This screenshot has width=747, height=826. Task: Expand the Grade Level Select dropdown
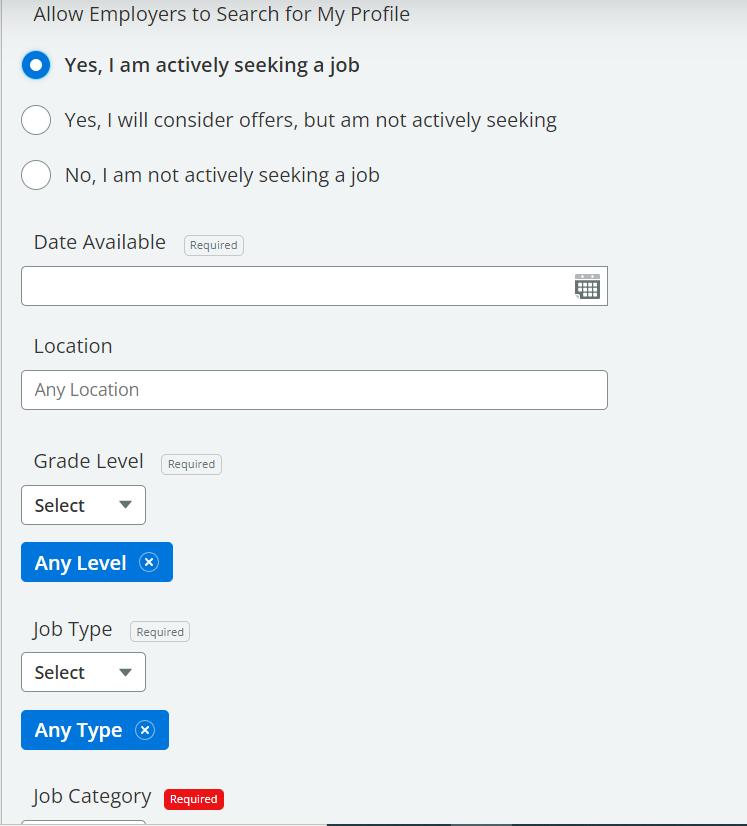click(83, 505)
